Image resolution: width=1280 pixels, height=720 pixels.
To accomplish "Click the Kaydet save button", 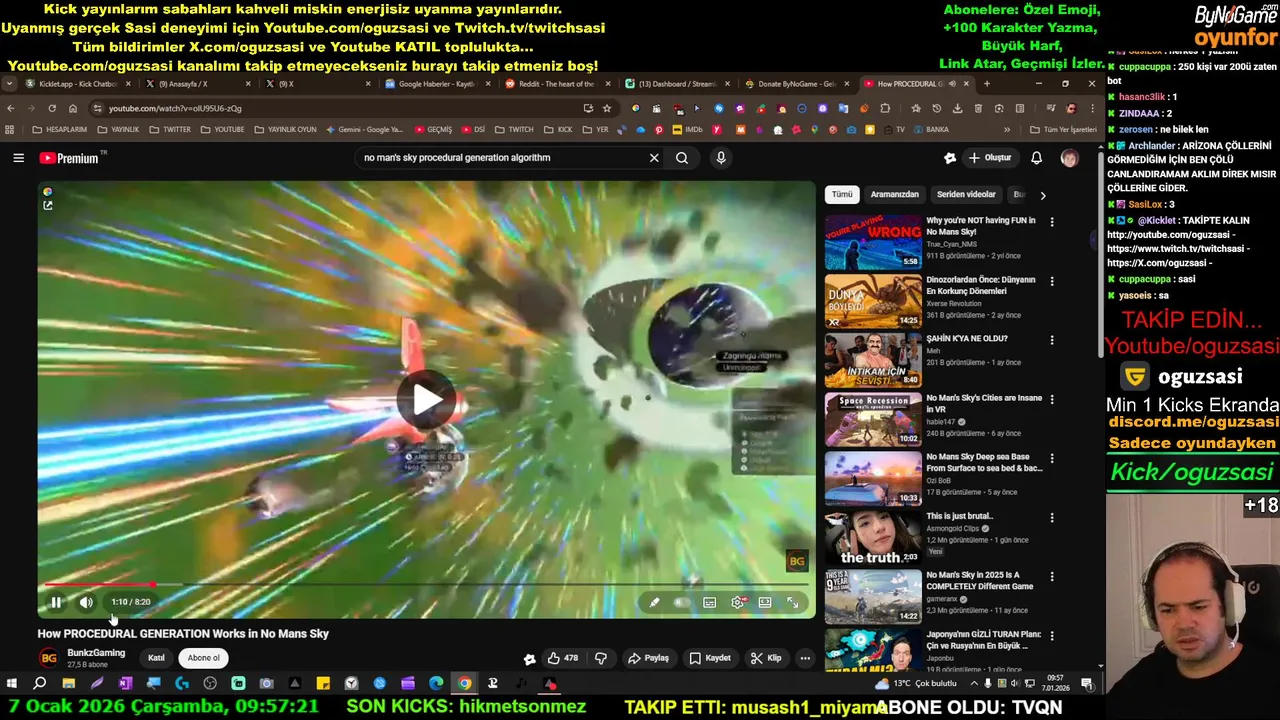I will 709,658.
